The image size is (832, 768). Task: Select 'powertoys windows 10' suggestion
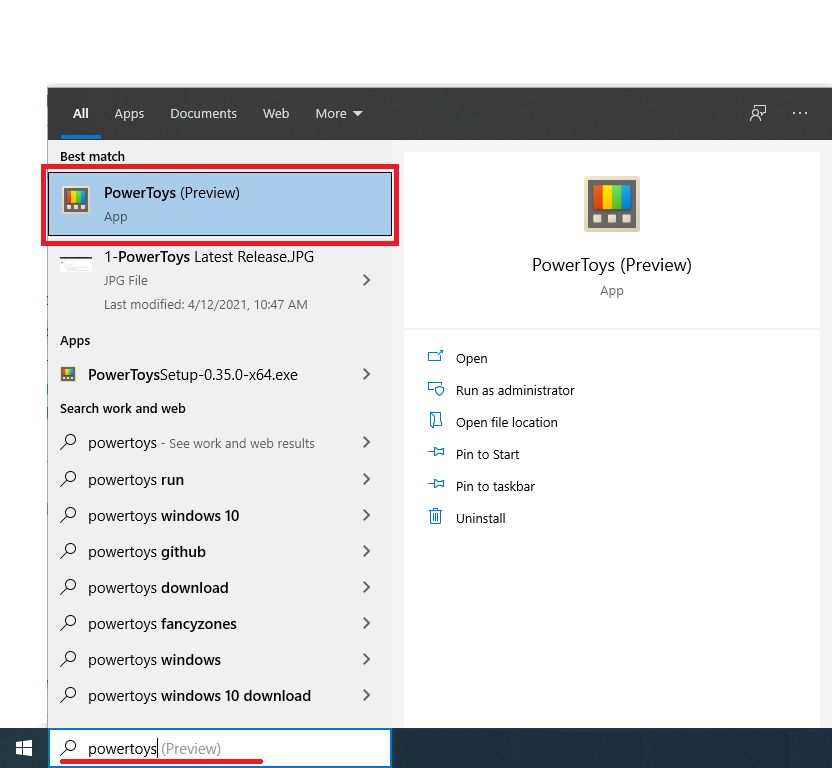pos(220,516)
